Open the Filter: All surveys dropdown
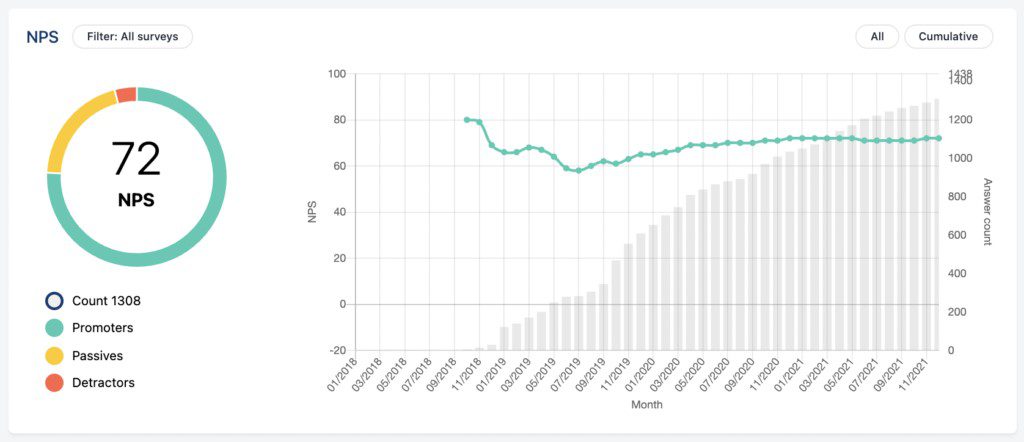The image size is (1024, 442). (x=133, y=37)
